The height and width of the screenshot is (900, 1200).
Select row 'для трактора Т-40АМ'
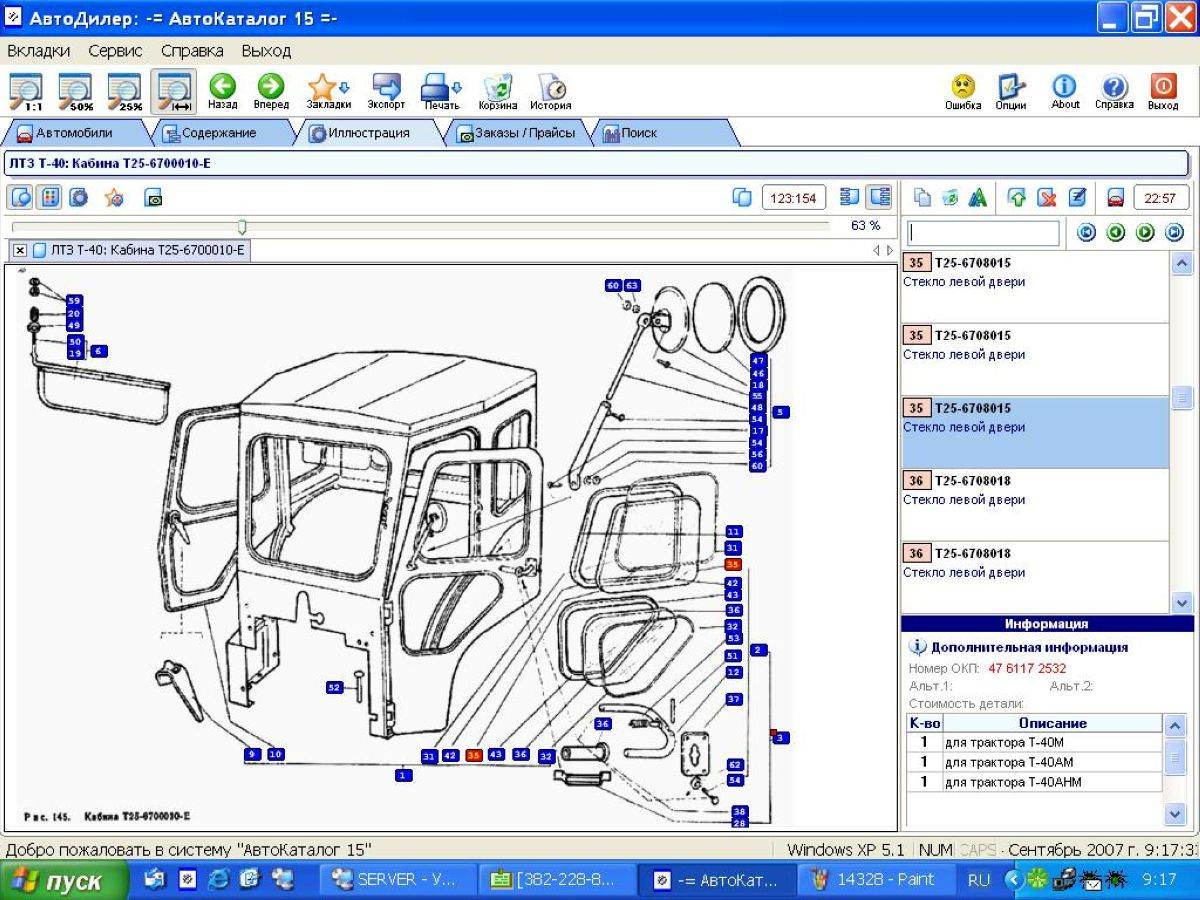pos(1034,762)
